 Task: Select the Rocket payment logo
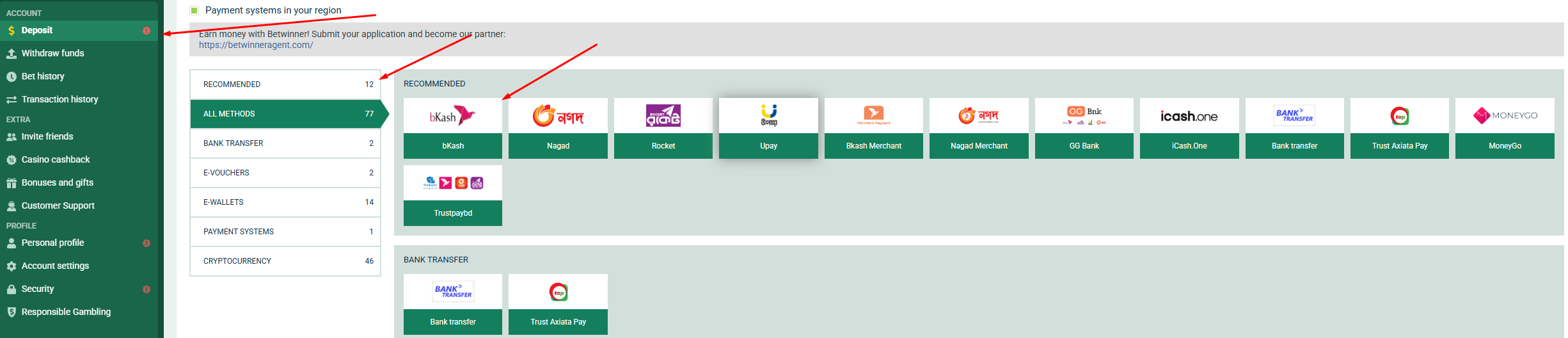pyautogui.click(x=663, y=116)
